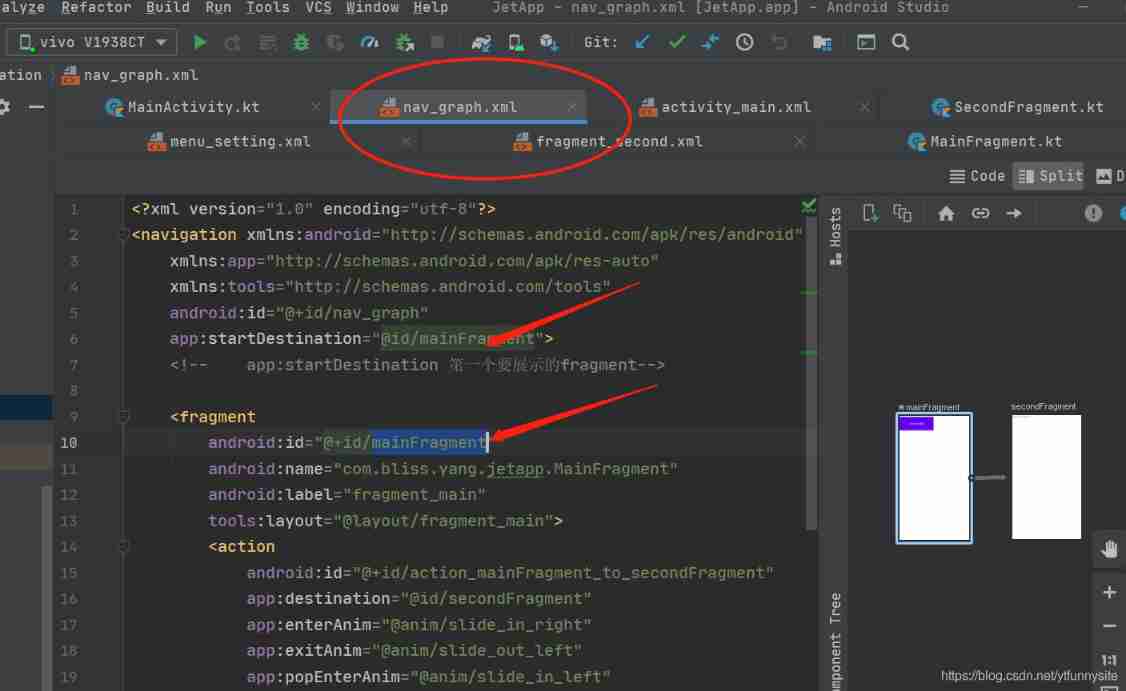Zoom in the preview with plus control
The height and width of the screenshot is (691, 1126).
(x=1108, y=592)
